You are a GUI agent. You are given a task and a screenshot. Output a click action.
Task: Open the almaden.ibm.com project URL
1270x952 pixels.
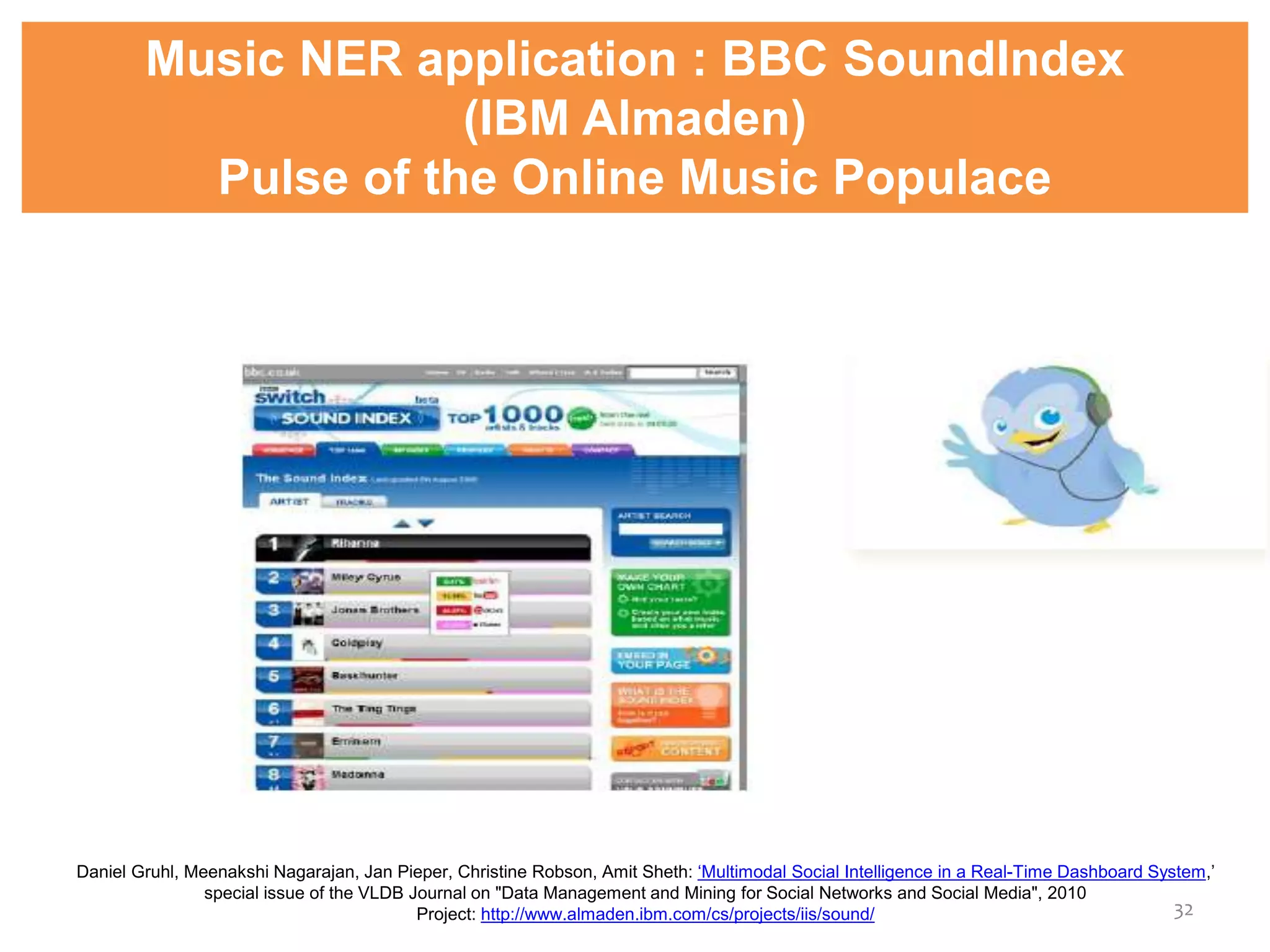(677, 914)
